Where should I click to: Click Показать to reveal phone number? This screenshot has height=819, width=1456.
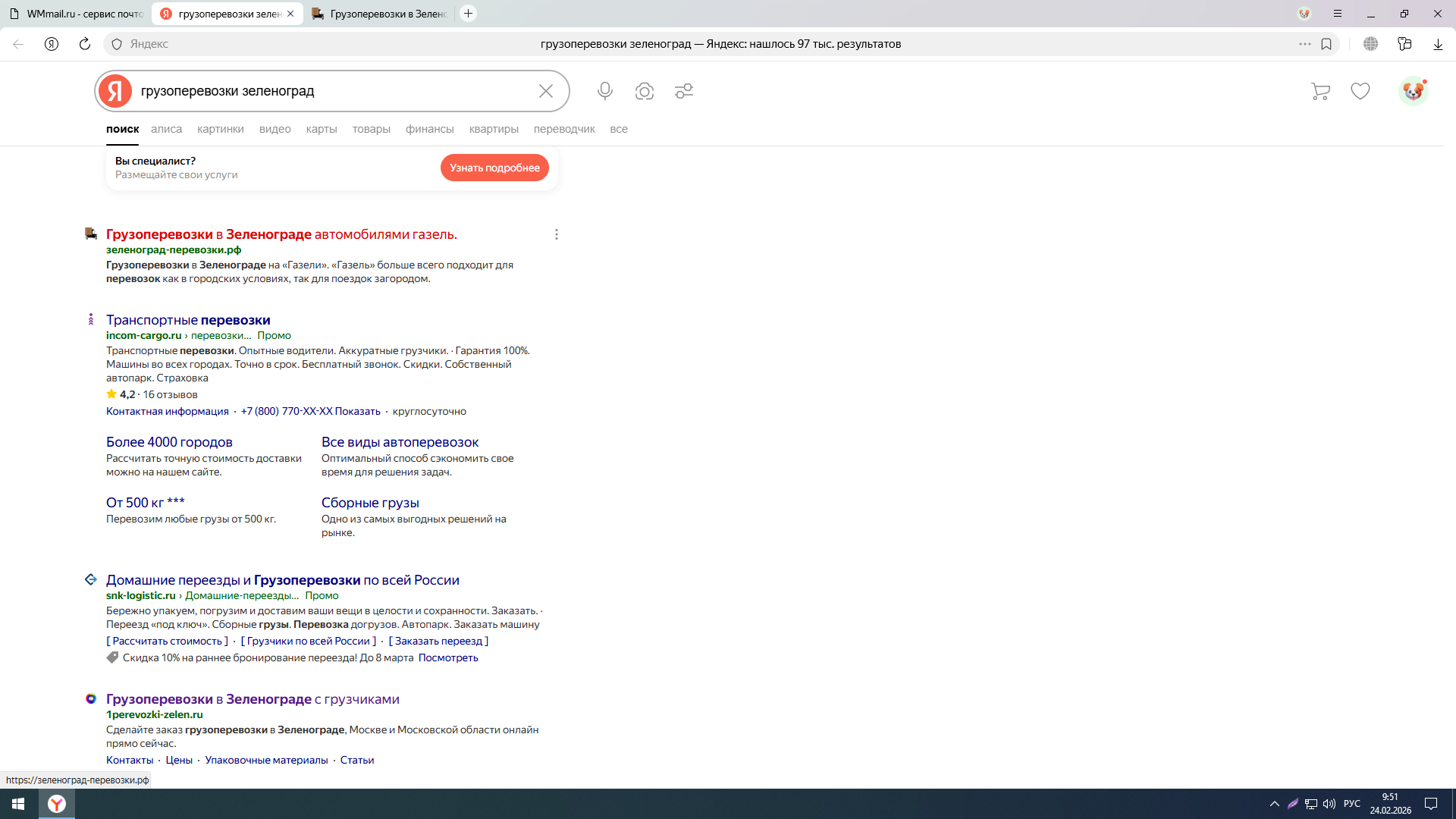[357, 411]
